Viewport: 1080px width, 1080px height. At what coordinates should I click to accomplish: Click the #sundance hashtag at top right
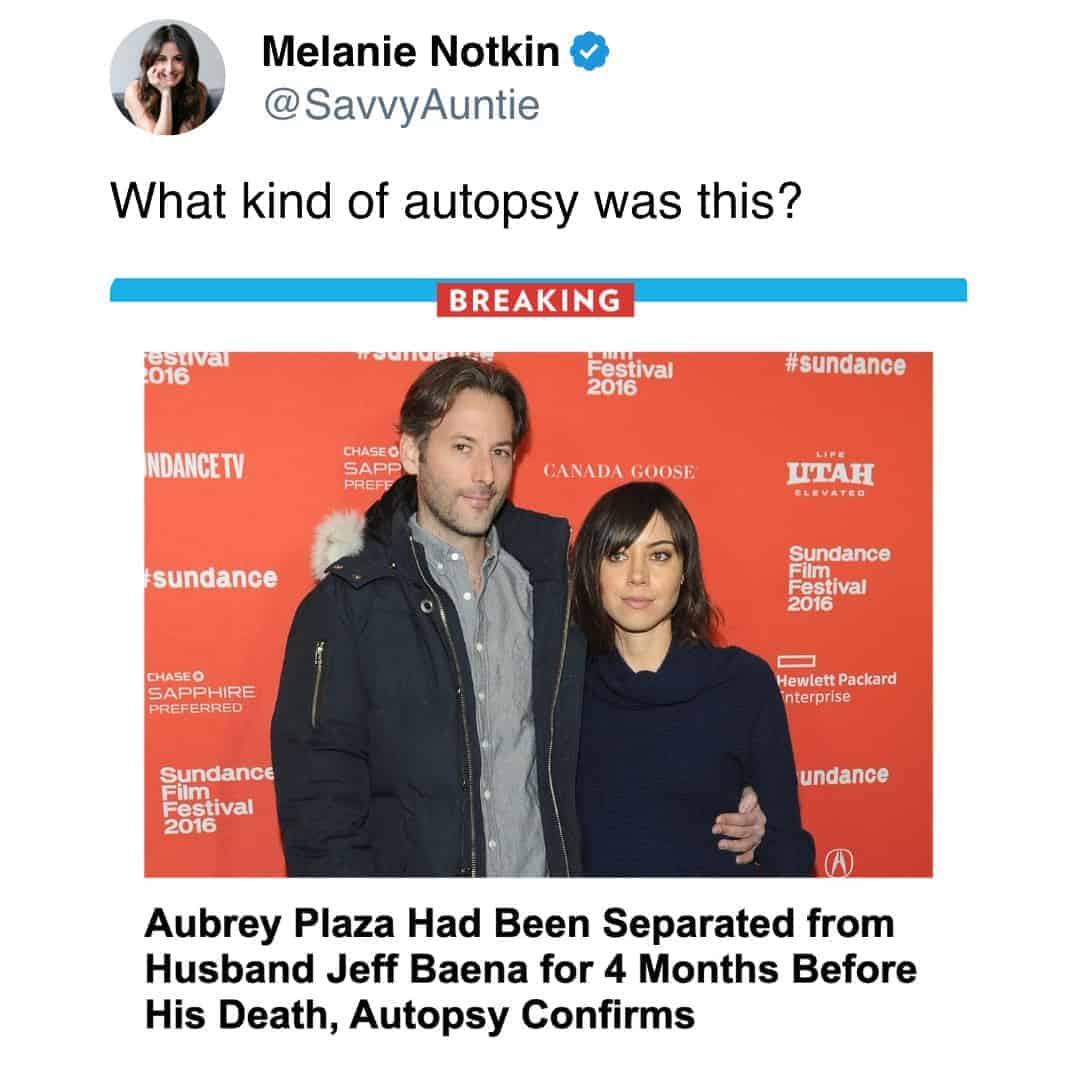click(845, 365)
